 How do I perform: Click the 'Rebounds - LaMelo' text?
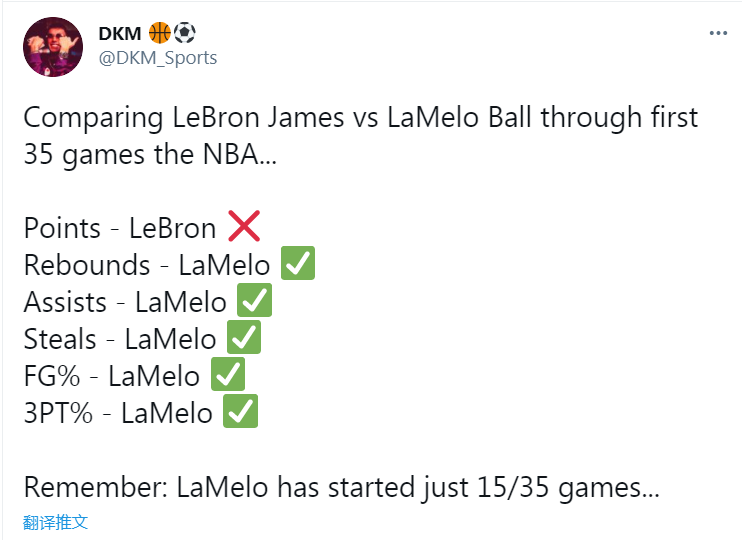147,265
